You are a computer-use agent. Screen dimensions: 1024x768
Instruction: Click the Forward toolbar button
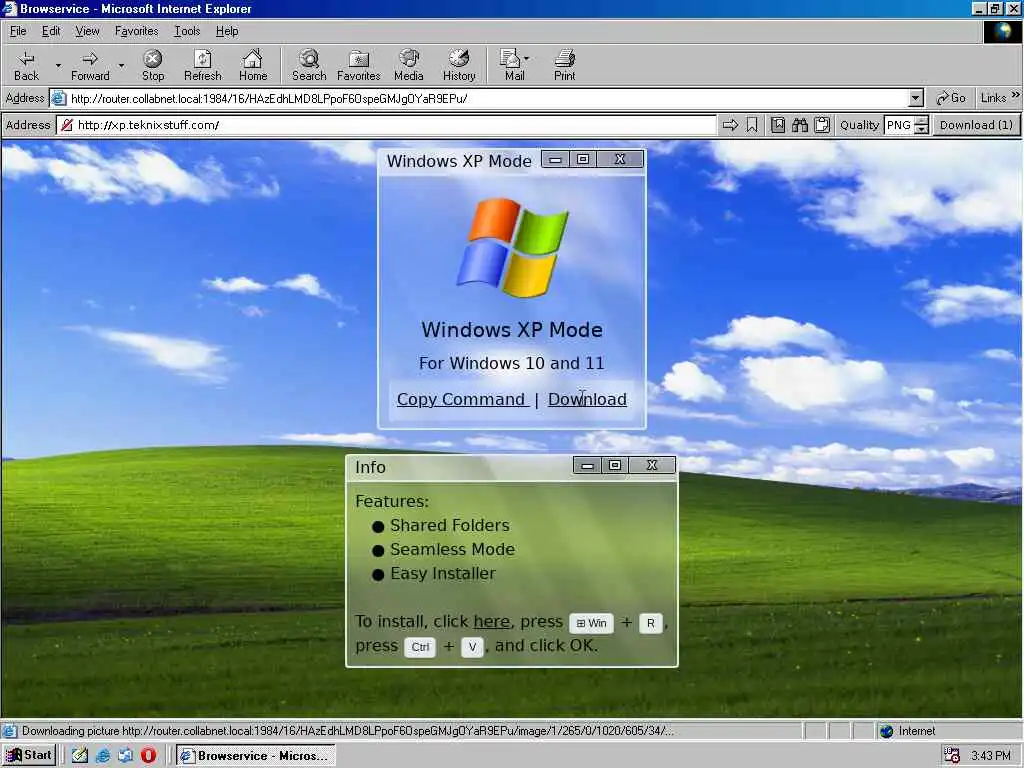[90, 65]
